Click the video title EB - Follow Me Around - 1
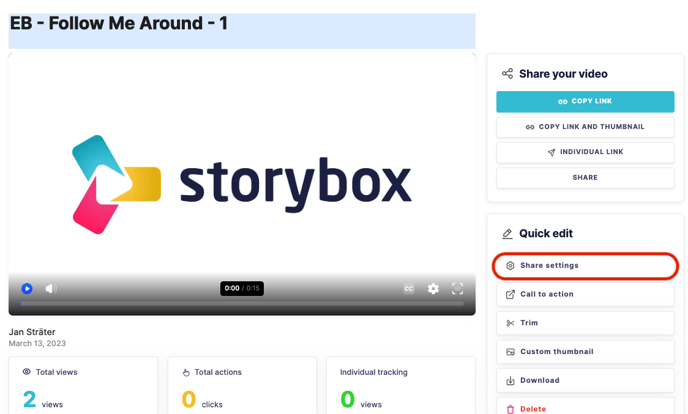688x414 pixels. point(118,23)
